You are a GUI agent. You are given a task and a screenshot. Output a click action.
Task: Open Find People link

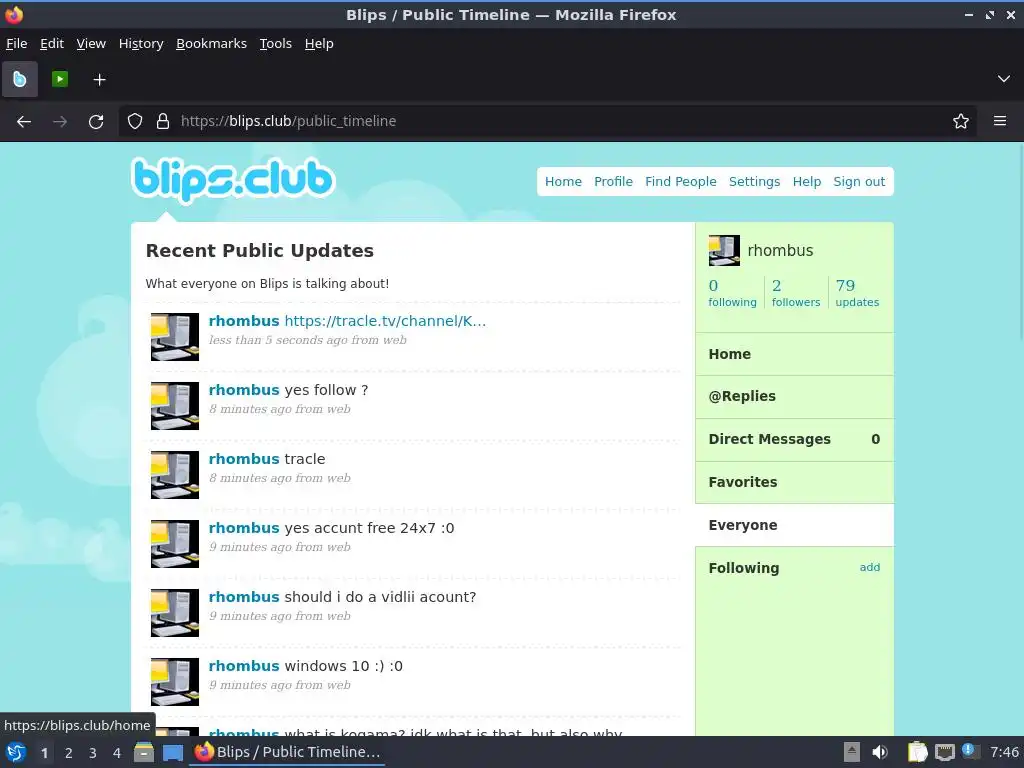tap(680, 182)
